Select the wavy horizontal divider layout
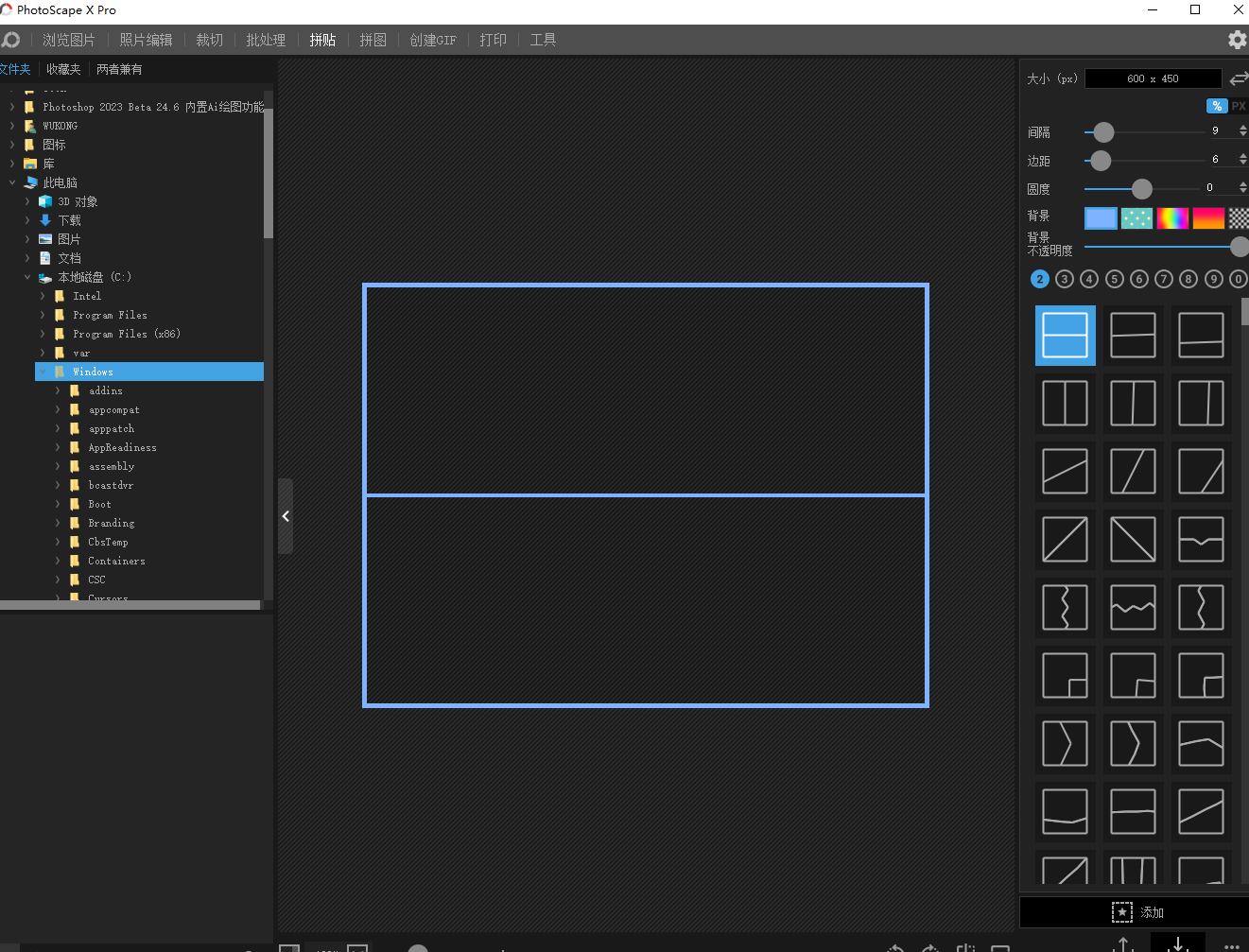The width and height of the screenshot is (1249, 952). (1133, 608)
